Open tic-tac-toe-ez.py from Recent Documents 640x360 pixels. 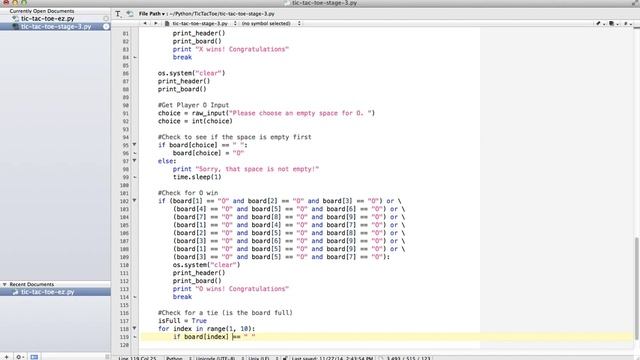click(55, 292)
